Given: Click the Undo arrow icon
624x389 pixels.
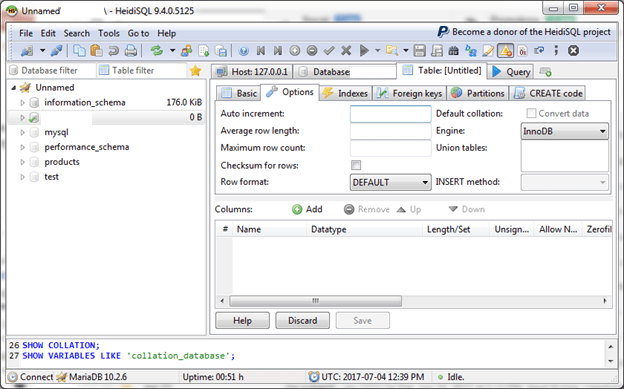Looking at the screenshot, I should click(113, 51).
